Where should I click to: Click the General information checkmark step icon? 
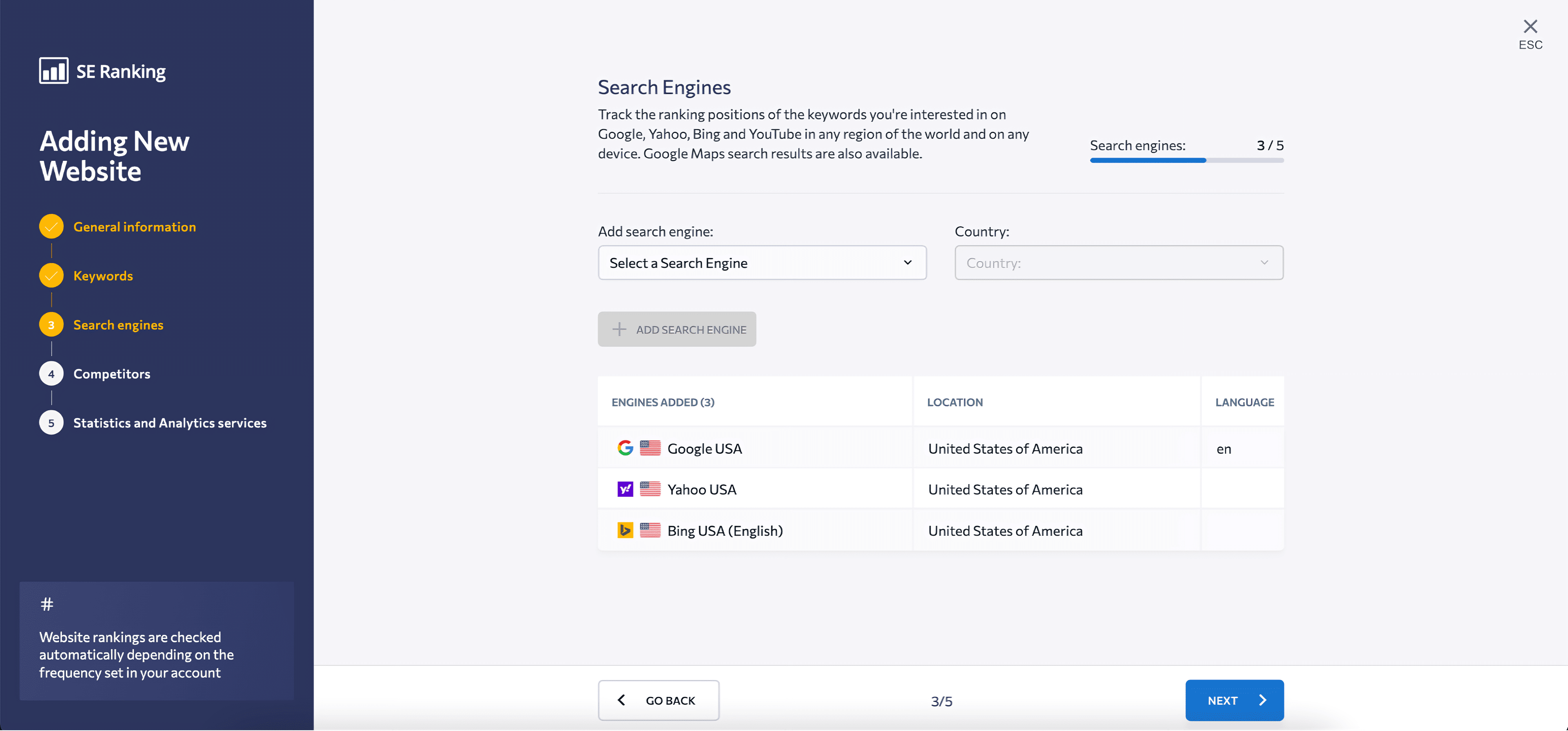51,226
